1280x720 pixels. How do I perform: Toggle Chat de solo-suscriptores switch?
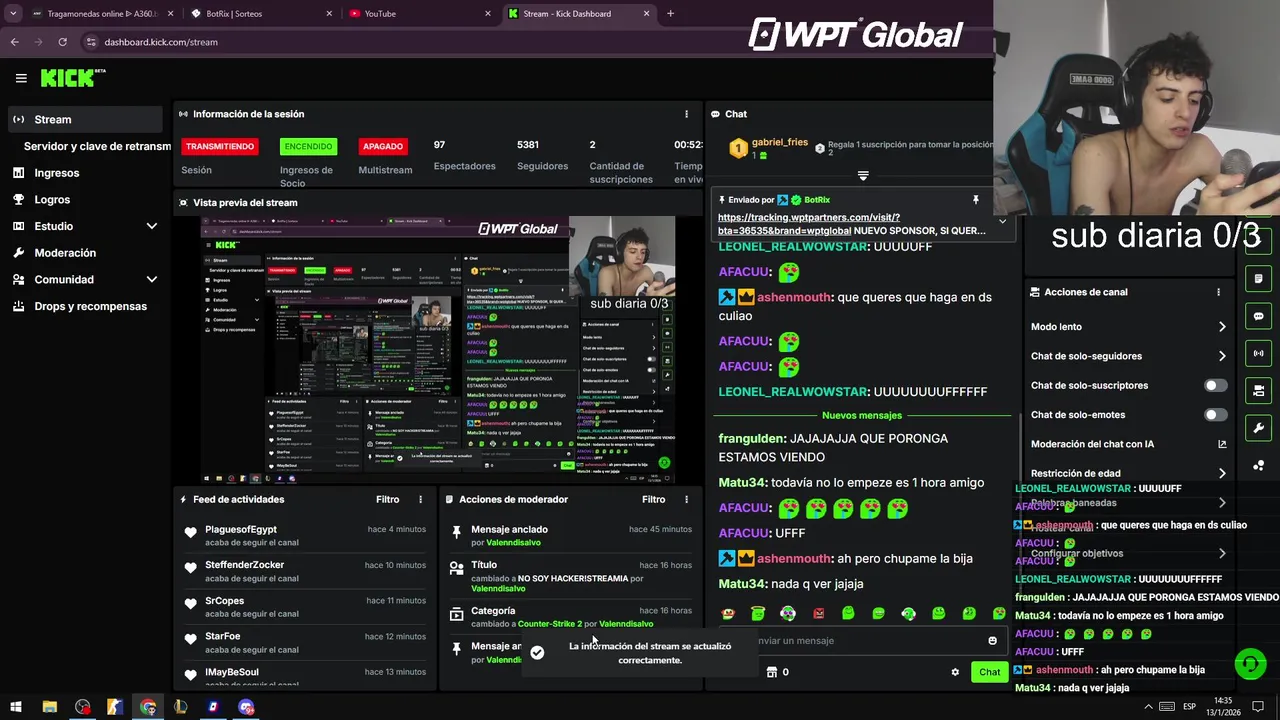[x=1215, y=385]
